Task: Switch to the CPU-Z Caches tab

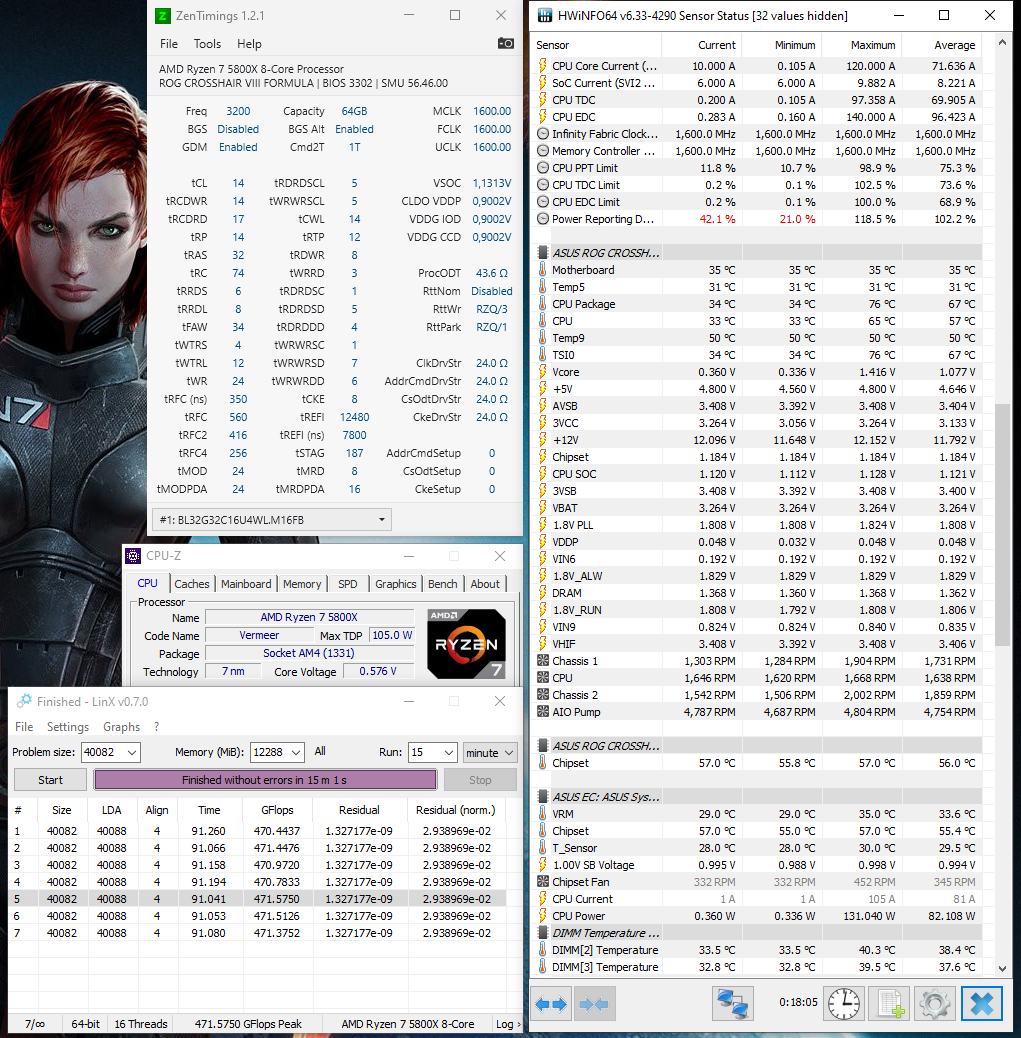Action: 192,584
